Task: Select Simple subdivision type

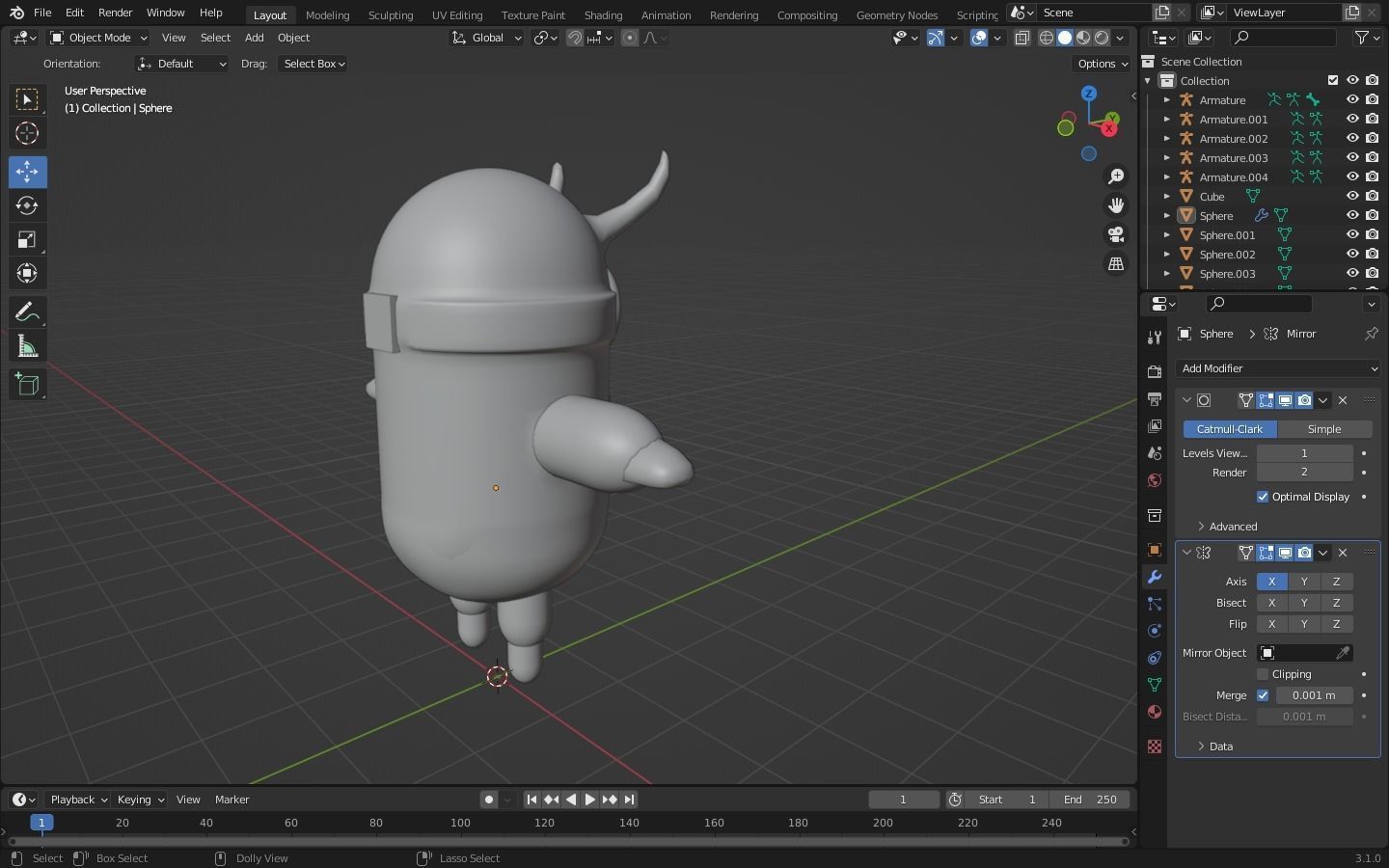Action: [x=1324, y=429]
